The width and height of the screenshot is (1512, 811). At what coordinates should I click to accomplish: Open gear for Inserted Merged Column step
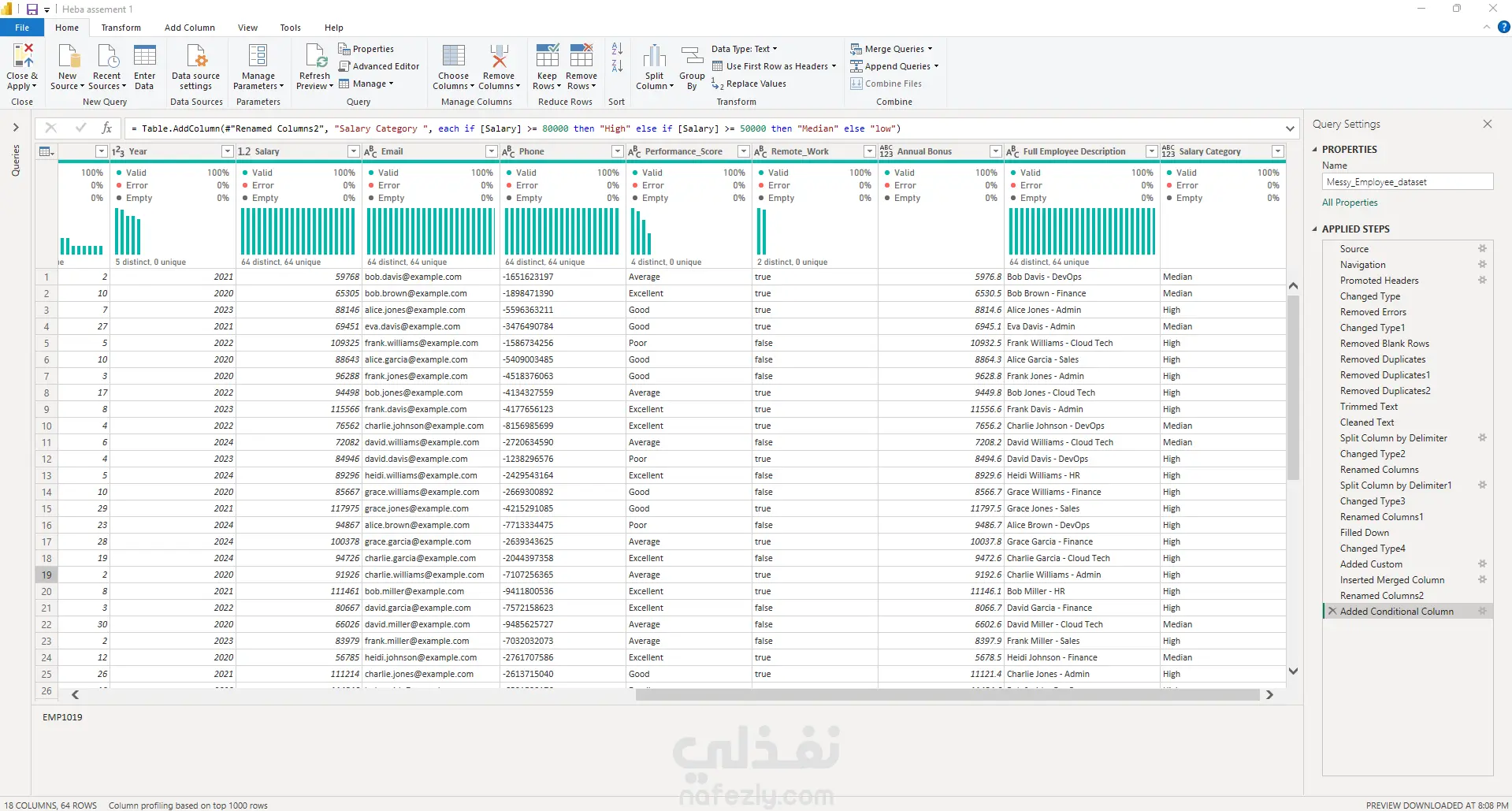tap(1482, 580)
